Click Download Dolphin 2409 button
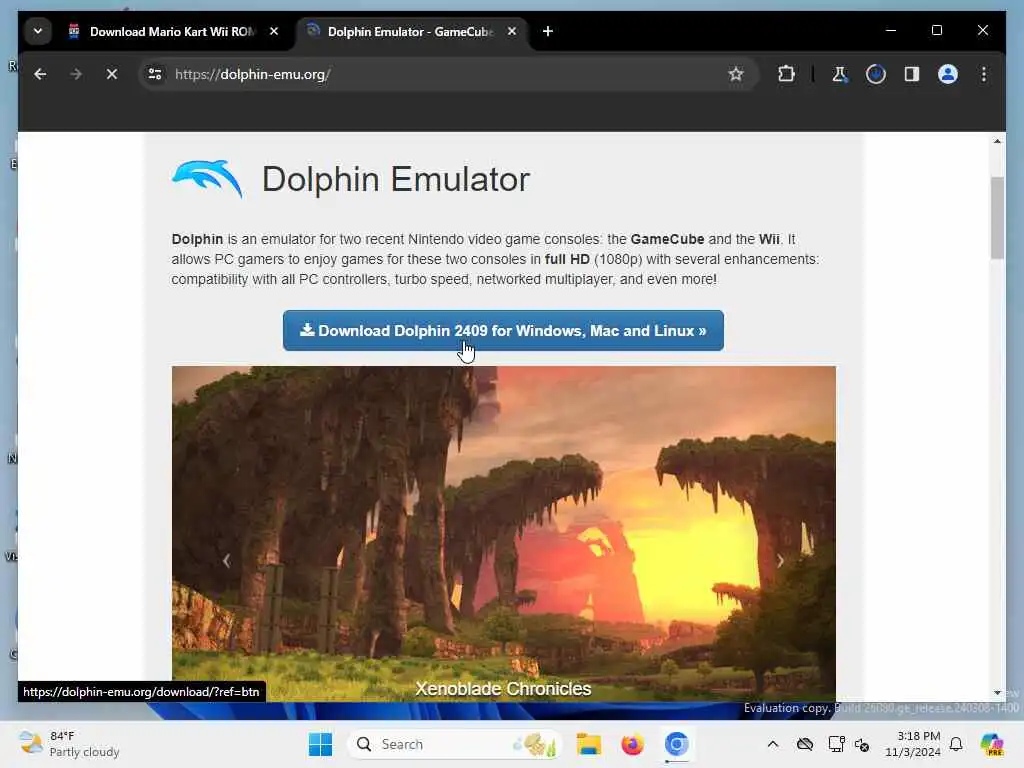 click(x=503, y=330)
